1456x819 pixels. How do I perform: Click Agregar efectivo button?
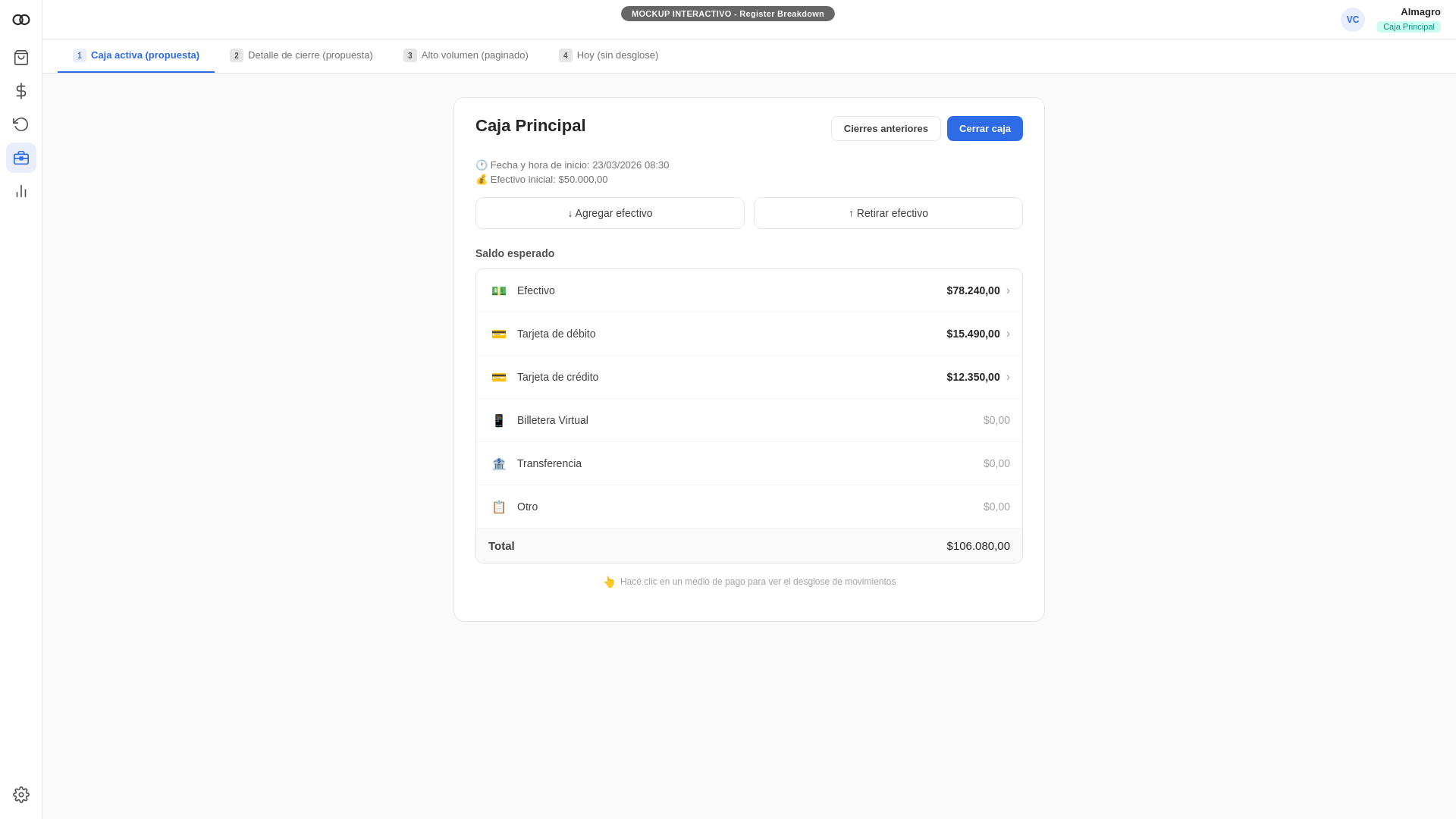pos(610,213)
